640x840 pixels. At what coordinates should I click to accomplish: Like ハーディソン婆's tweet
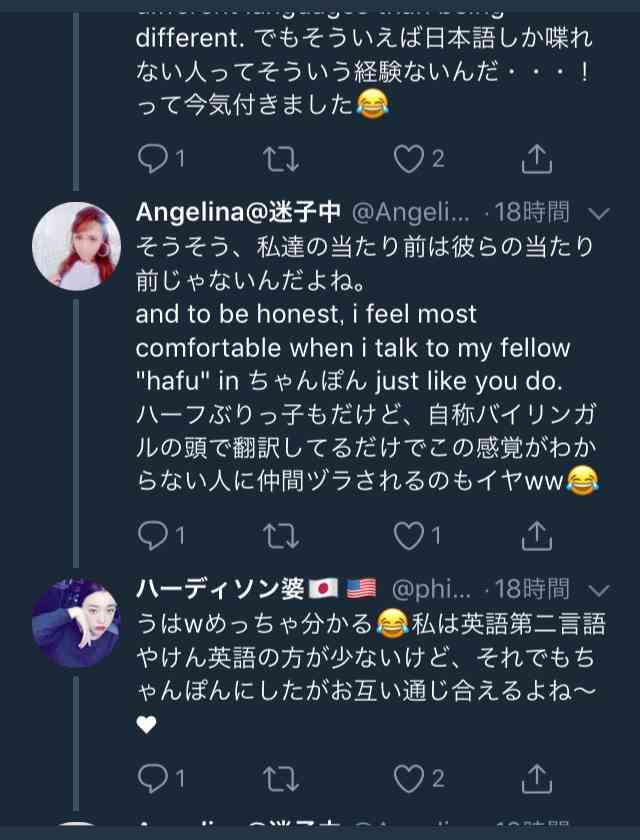point(408,777)
